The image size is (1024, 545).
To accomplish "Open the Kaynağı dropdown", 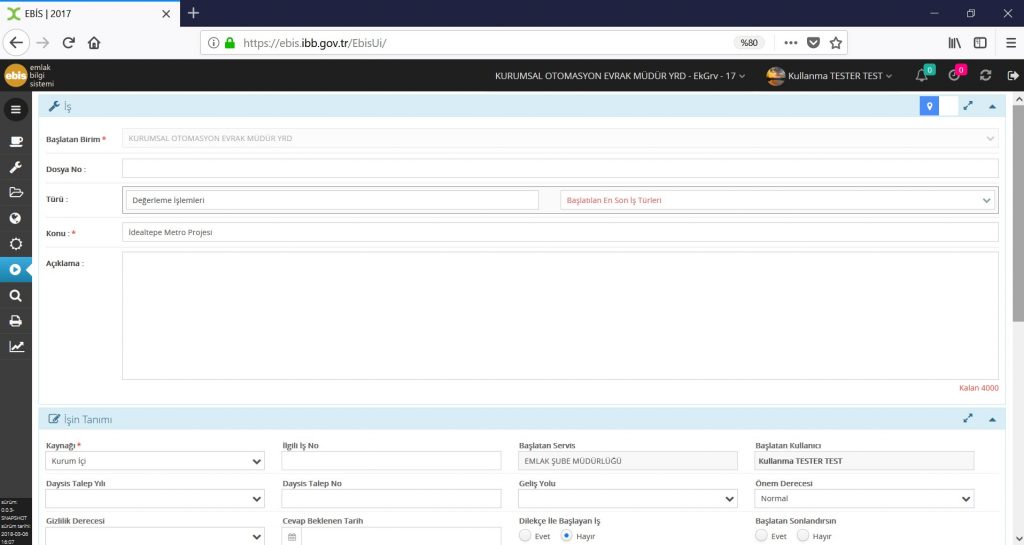I will (155, 461).
